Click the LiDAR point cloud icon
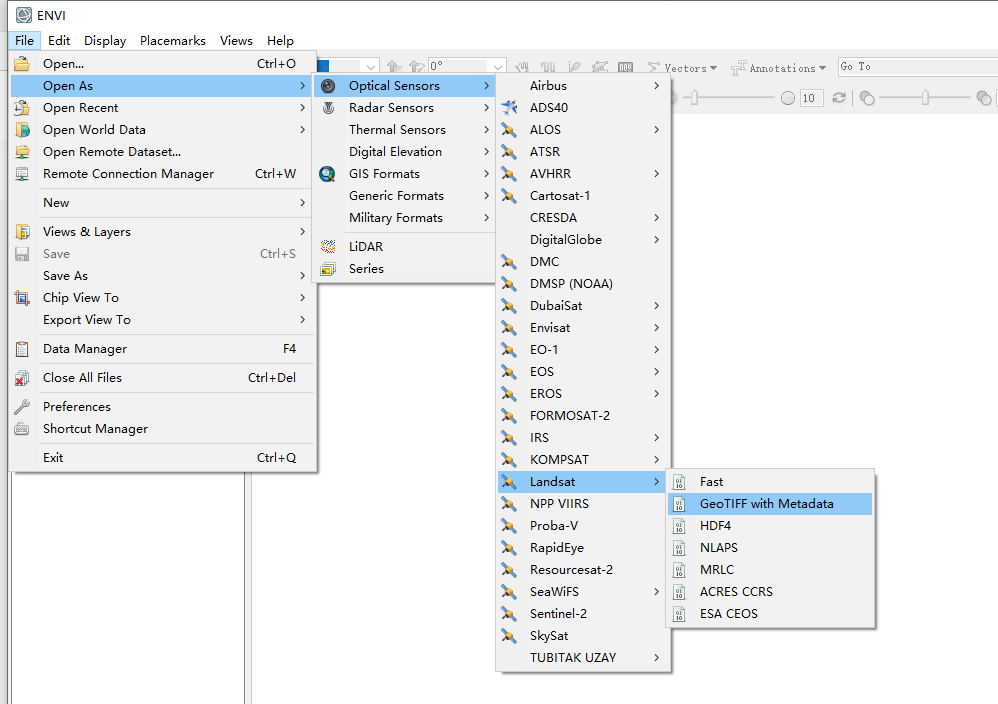This screenshot has width=998, height=704. (328, 246)
